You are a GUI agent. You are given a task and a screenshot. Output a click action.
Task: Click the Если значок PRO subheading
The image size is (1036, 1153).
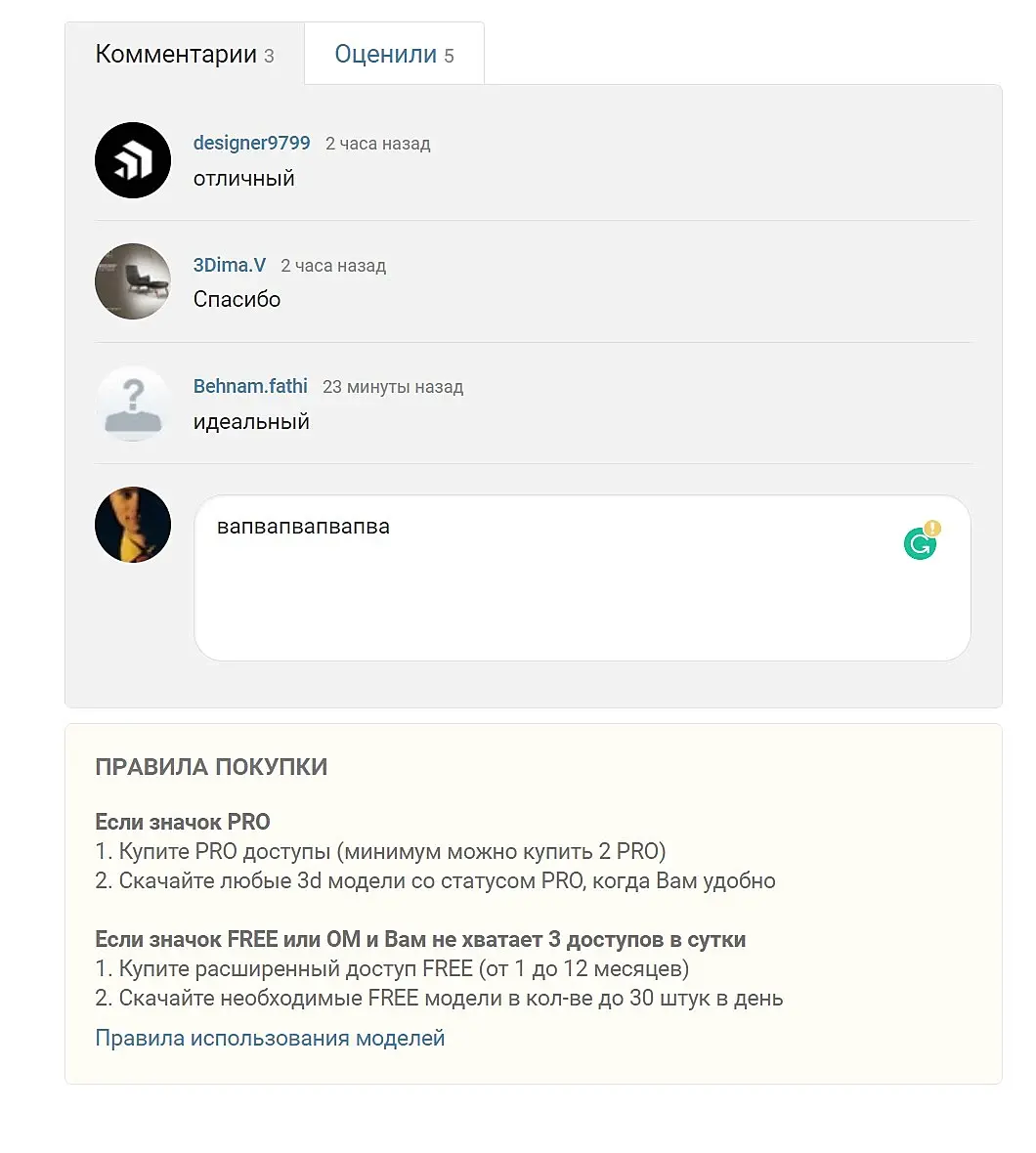[x=183, y=822]
